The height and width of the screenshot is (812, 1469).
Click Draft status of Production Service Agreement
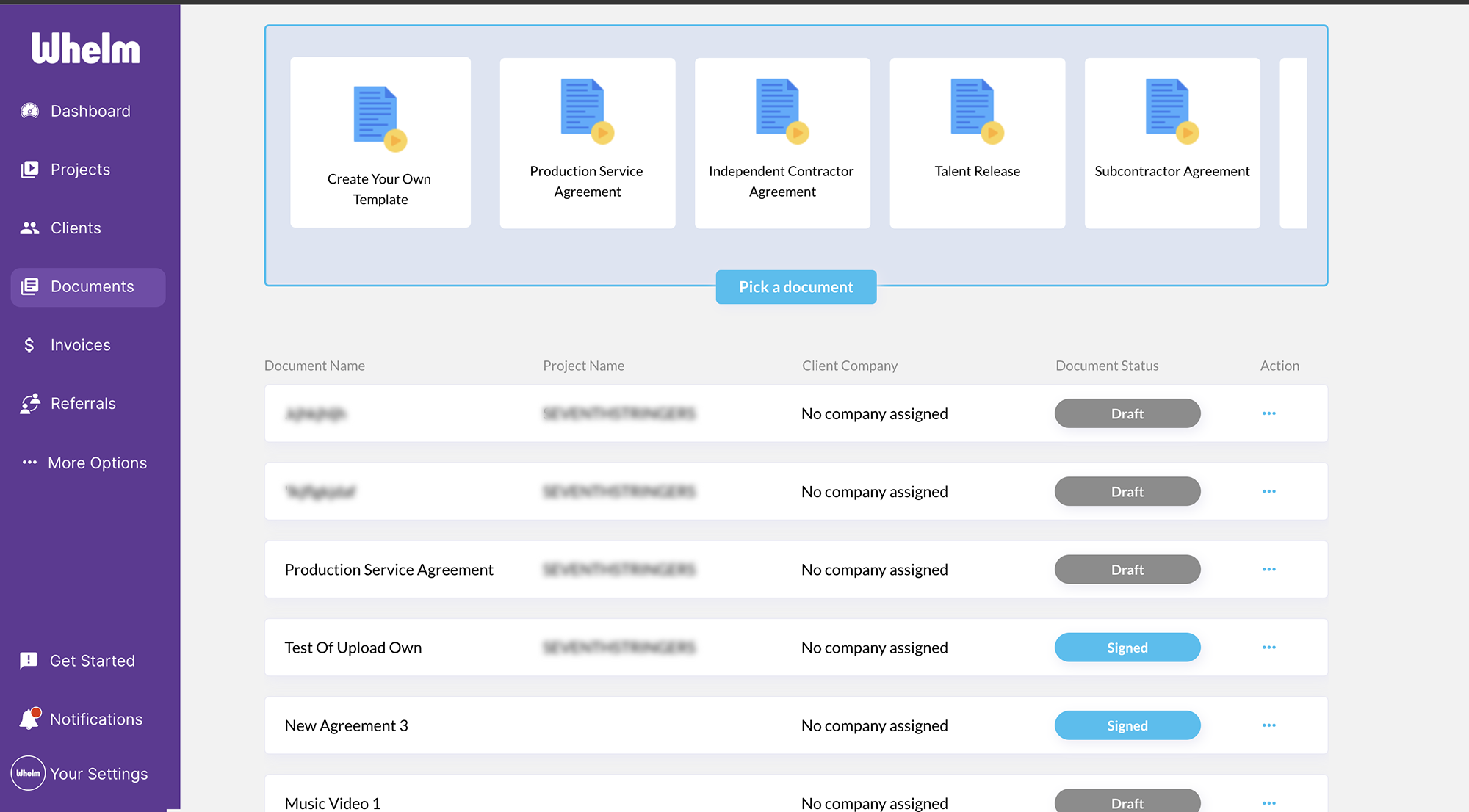click(1127, 570)
